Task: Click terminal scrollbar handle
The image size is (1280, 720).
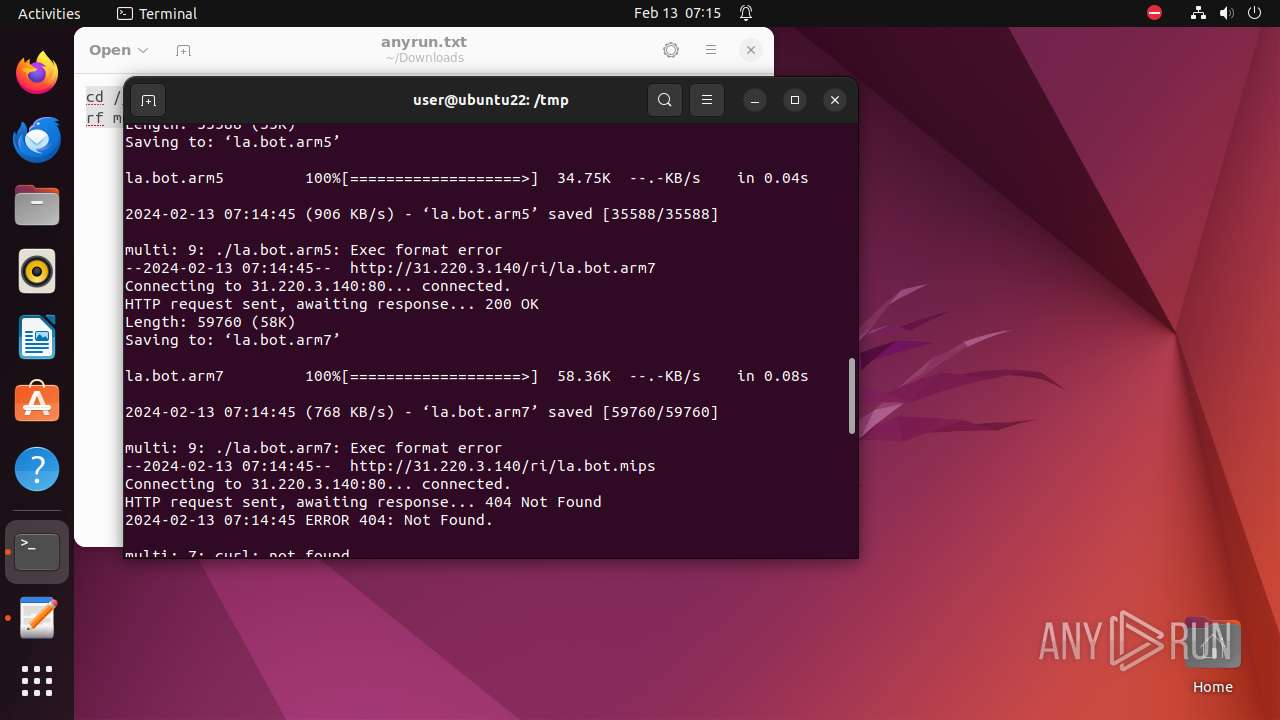Action: coord(852,396)
